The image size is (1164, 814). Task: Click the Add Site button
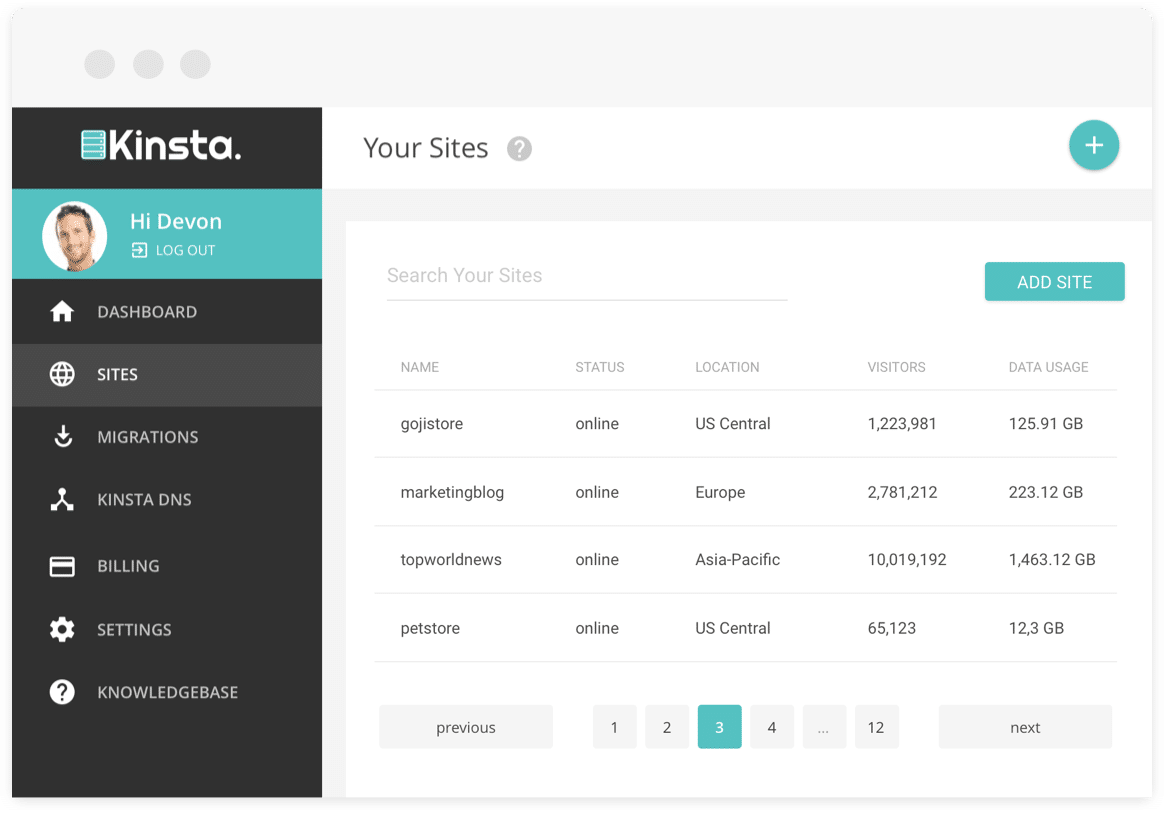(1054, 282)
